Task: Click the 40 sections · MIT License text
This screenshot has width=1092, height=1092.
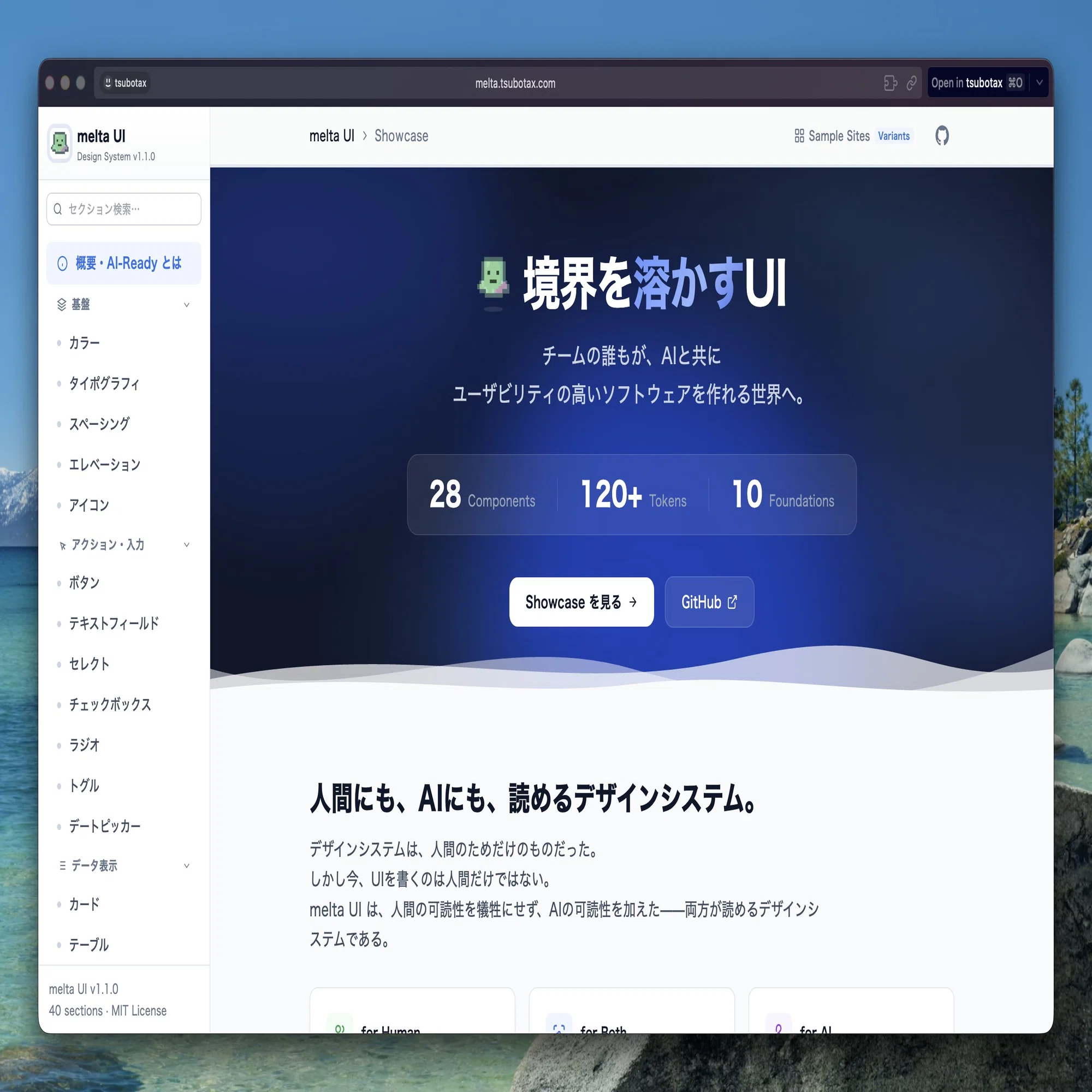Action: coord(108,1011)
